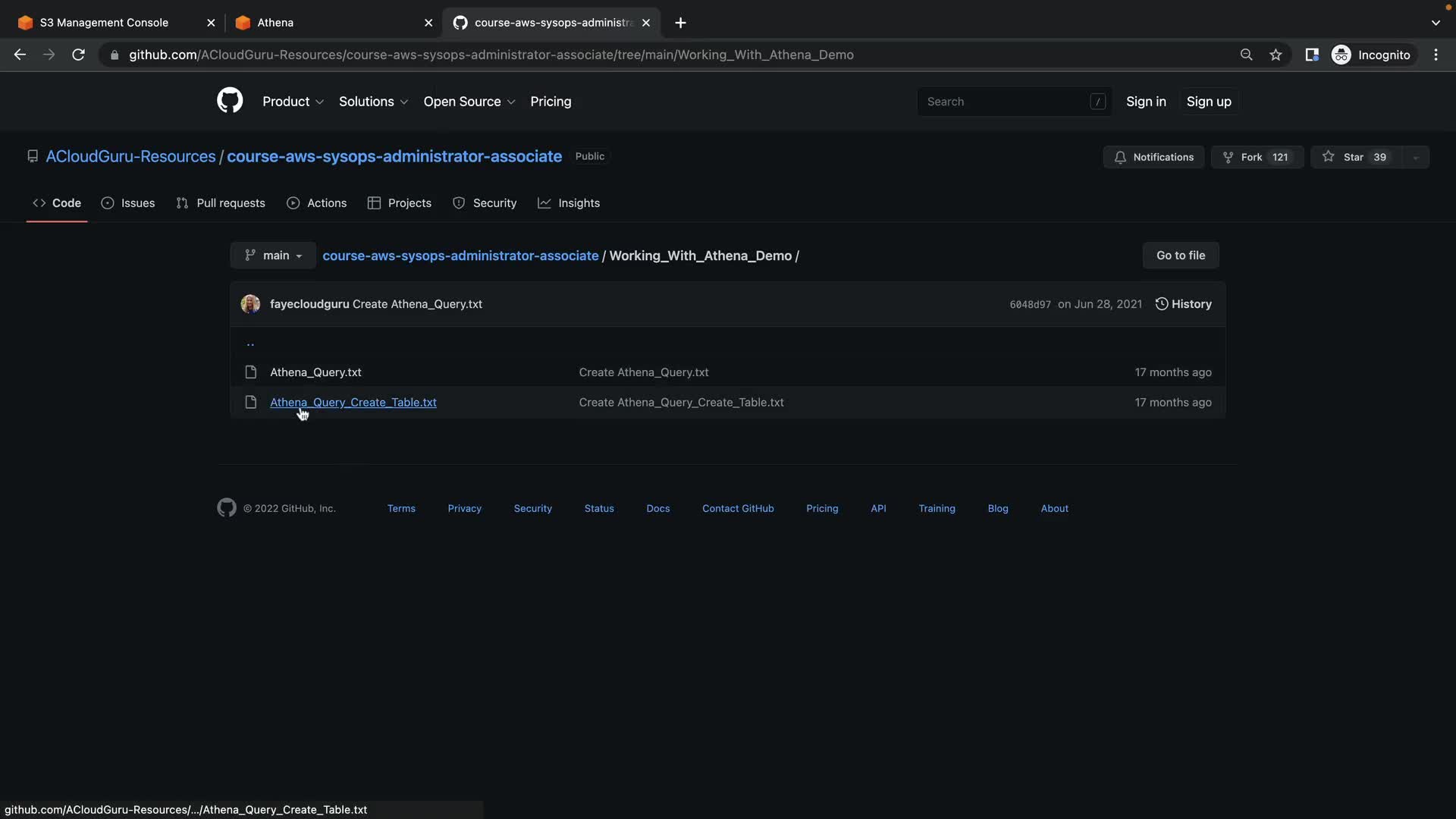Expand the Star lists dropdown arrow
Image resolution: width=1456 pixels, height=819 pixels.
1415,157
